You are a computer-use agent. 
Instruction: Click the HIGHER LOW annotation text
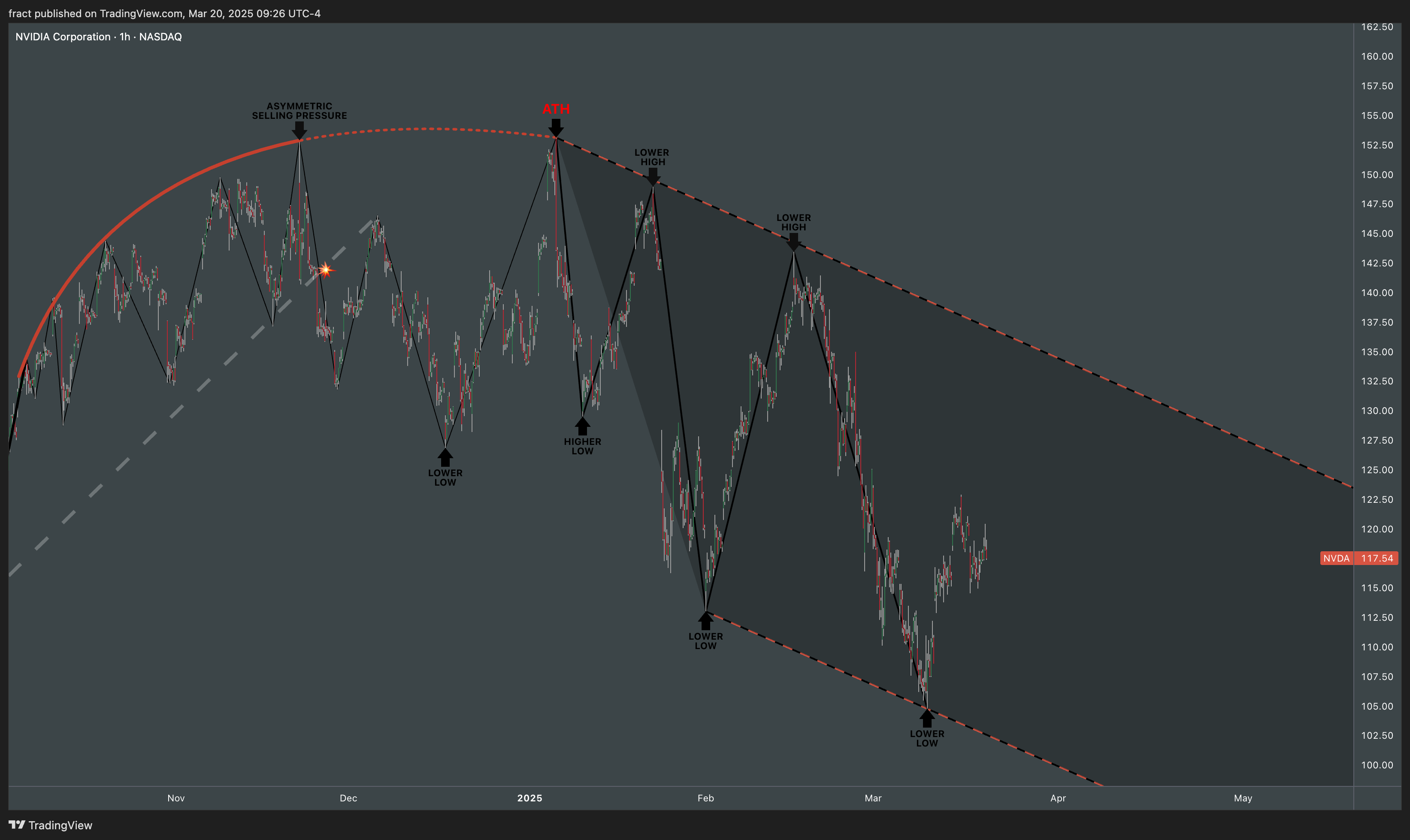click(x=582, y=446)
